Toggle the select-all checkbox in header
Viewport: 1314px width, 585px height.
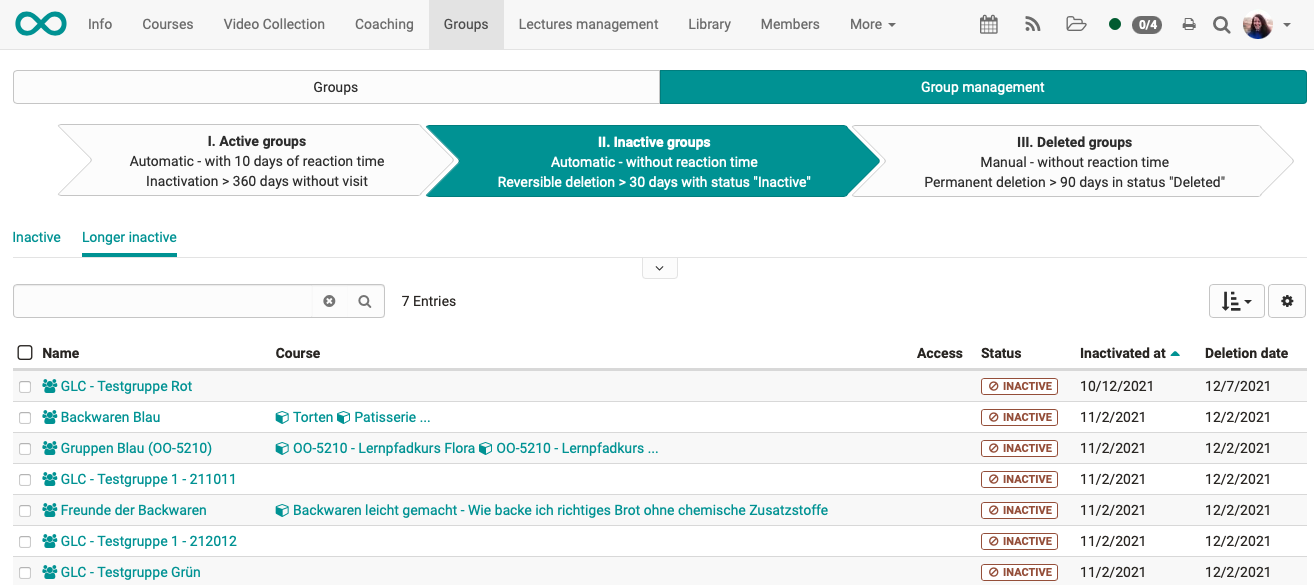click(x=25, y=353)
